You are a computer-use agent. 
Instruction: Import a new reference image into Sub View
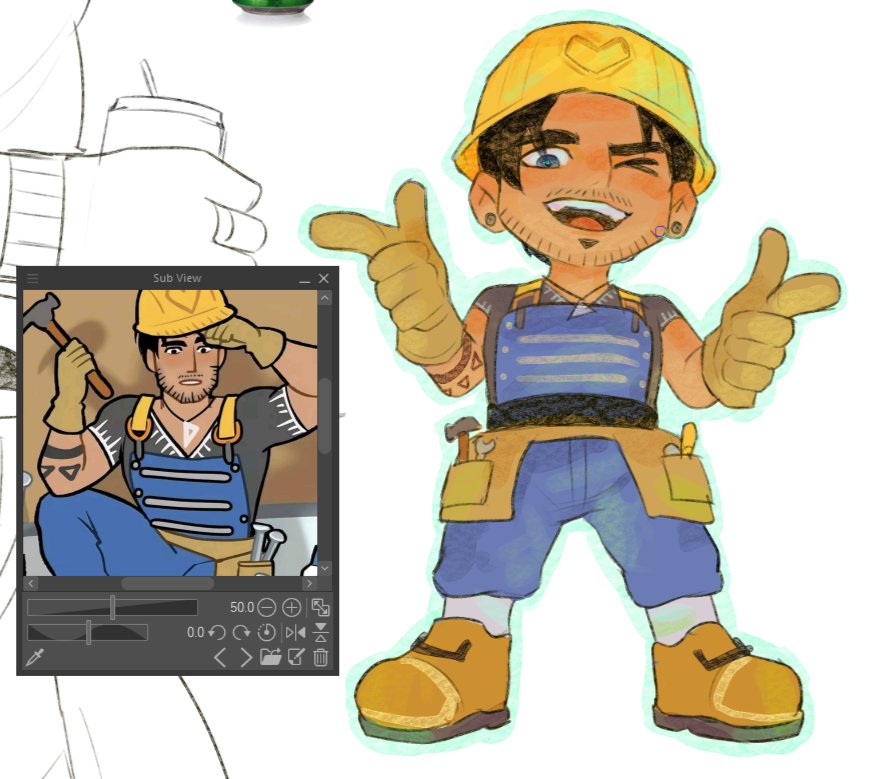pos(270,658)
